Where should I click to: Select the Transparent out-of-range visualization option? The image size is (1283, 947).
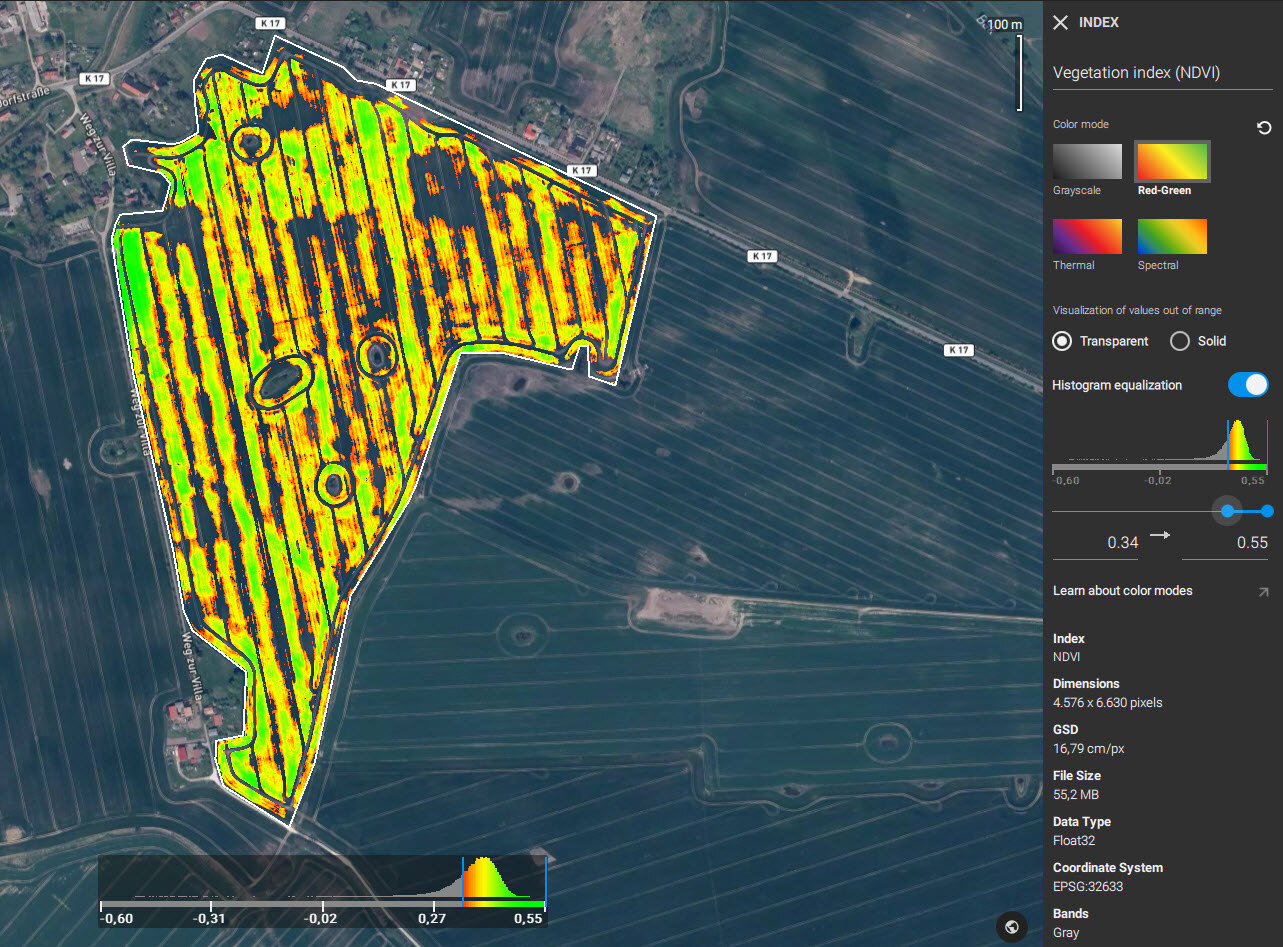(1061, 341)
